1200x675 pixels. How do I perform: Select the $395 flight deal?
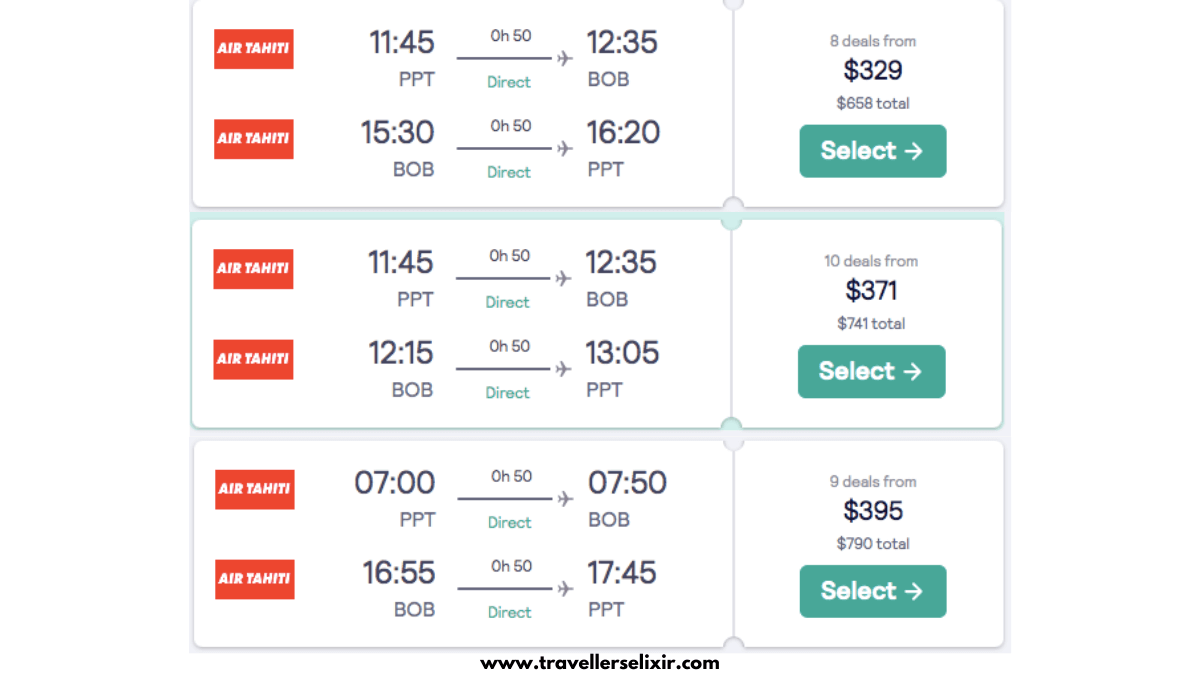(872, 591)
